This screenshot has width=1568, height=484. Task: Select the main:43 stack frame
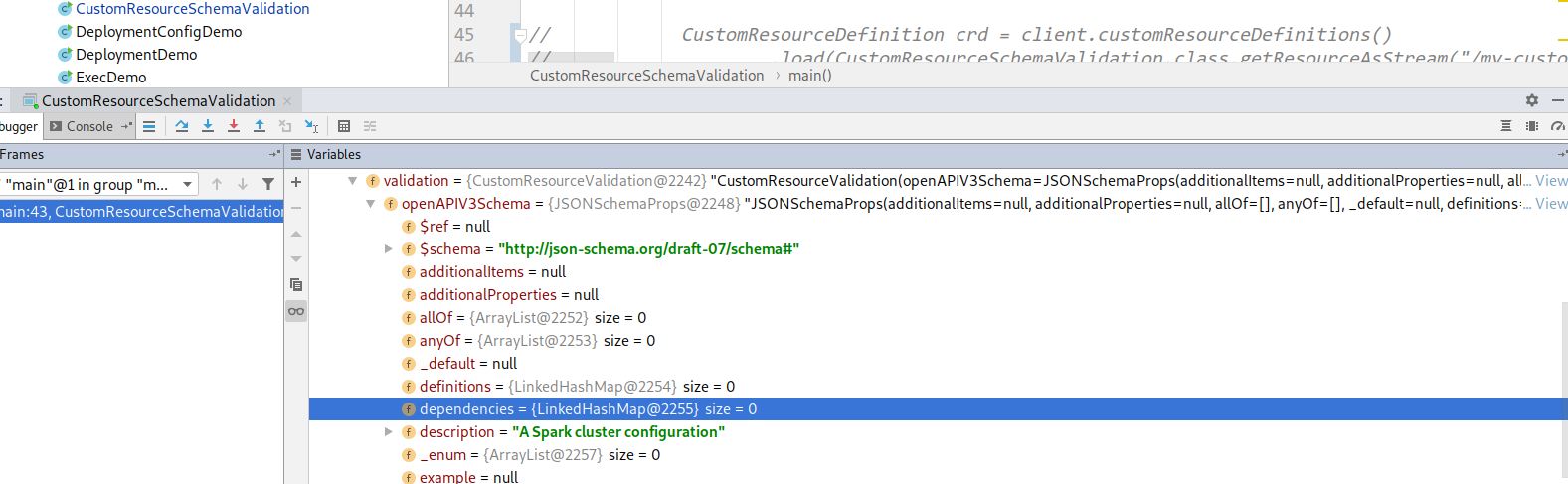point(142,212)
